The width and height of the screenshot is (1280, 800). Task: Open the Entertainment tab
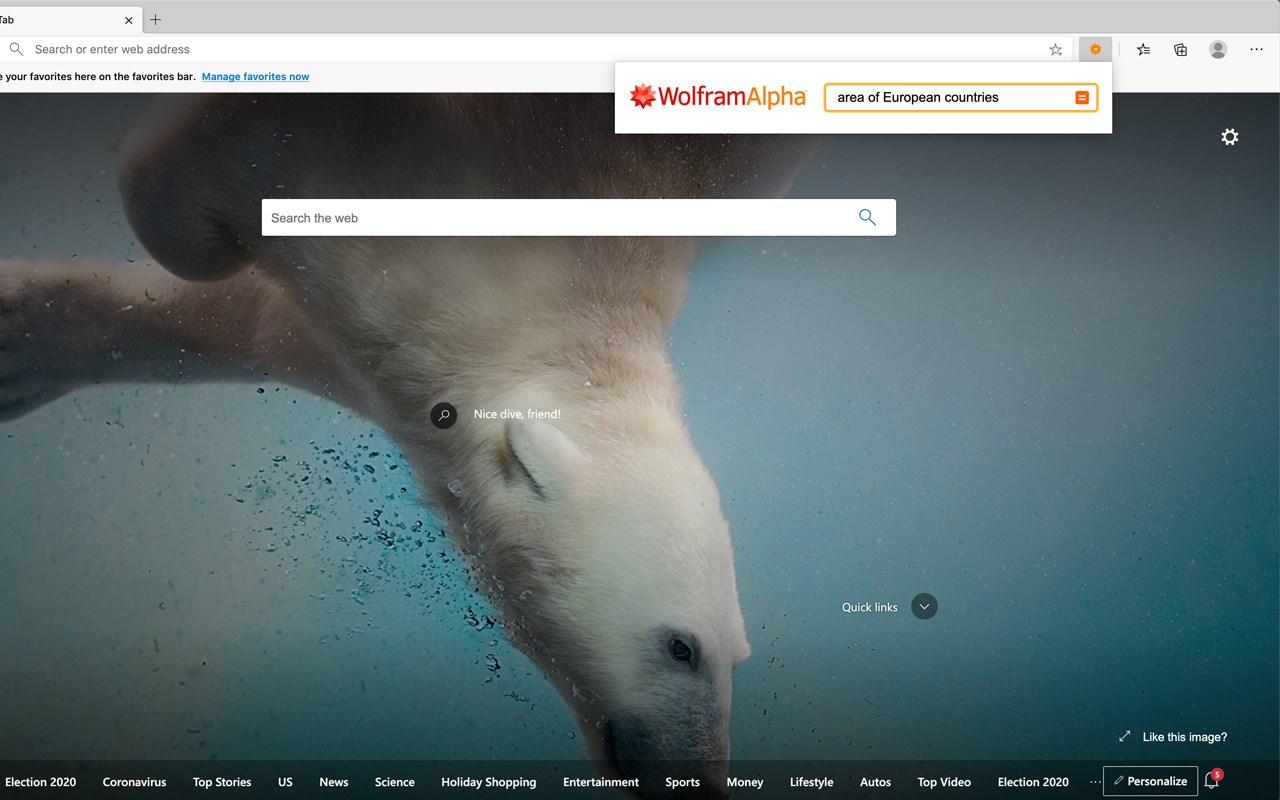[x=601, y=782]
